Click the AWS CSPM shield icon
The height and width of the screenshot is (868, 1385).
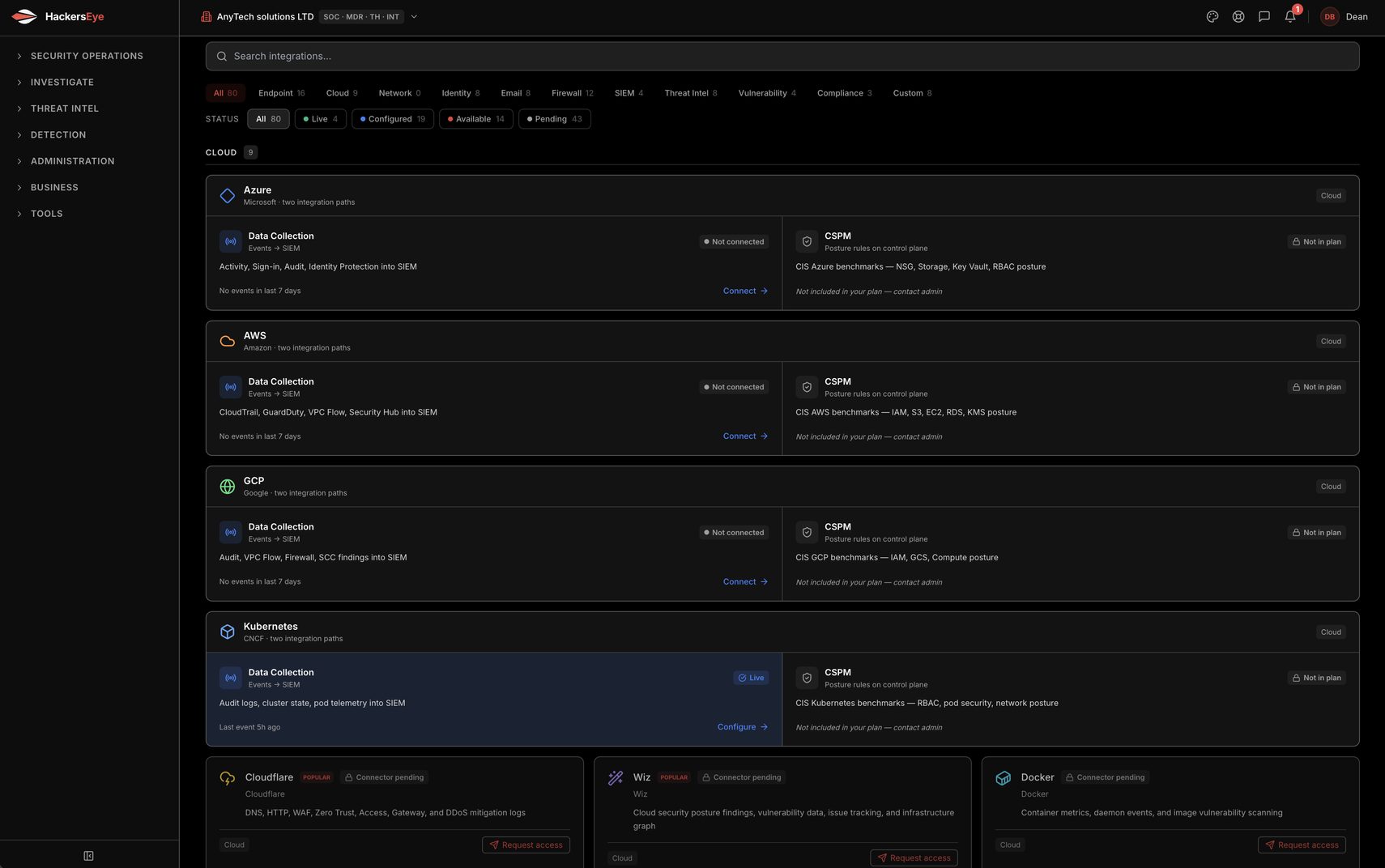[x=807, y=387]
